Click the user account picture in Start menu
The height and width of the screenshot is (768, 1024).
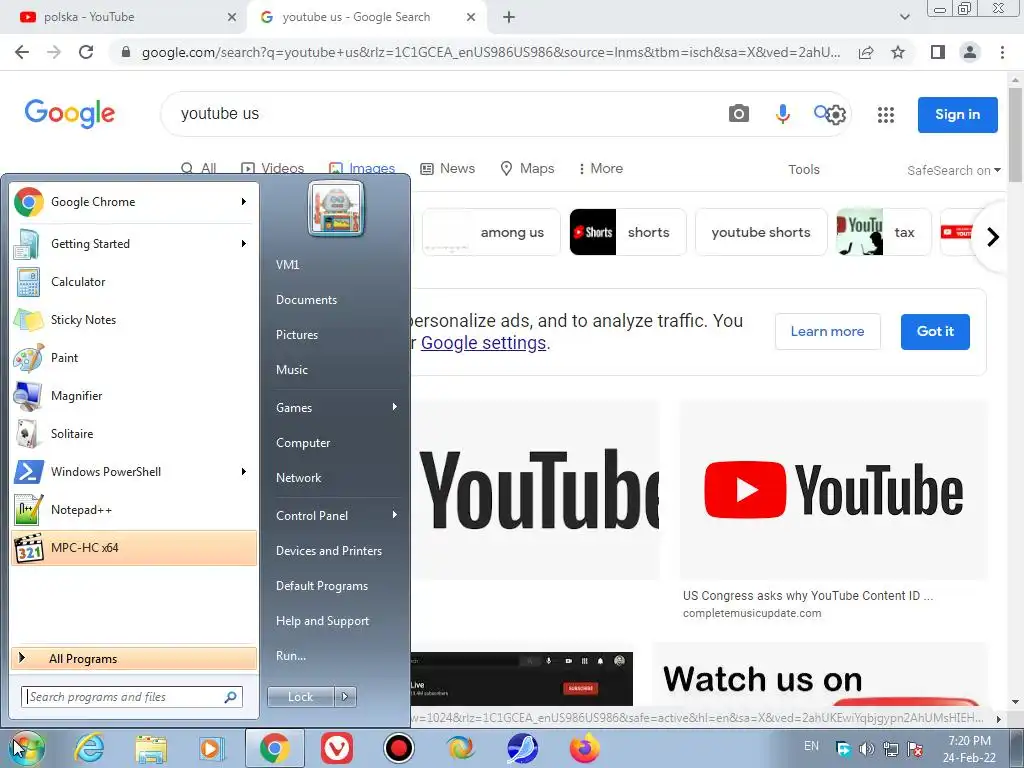336,209
